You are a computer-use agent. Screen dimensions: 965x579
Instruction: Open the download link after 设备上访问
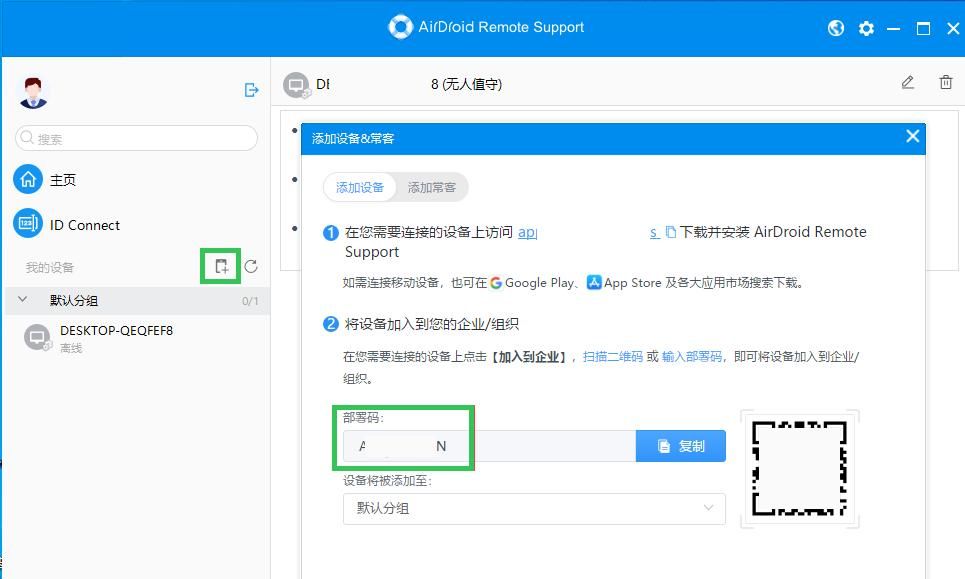589,232
